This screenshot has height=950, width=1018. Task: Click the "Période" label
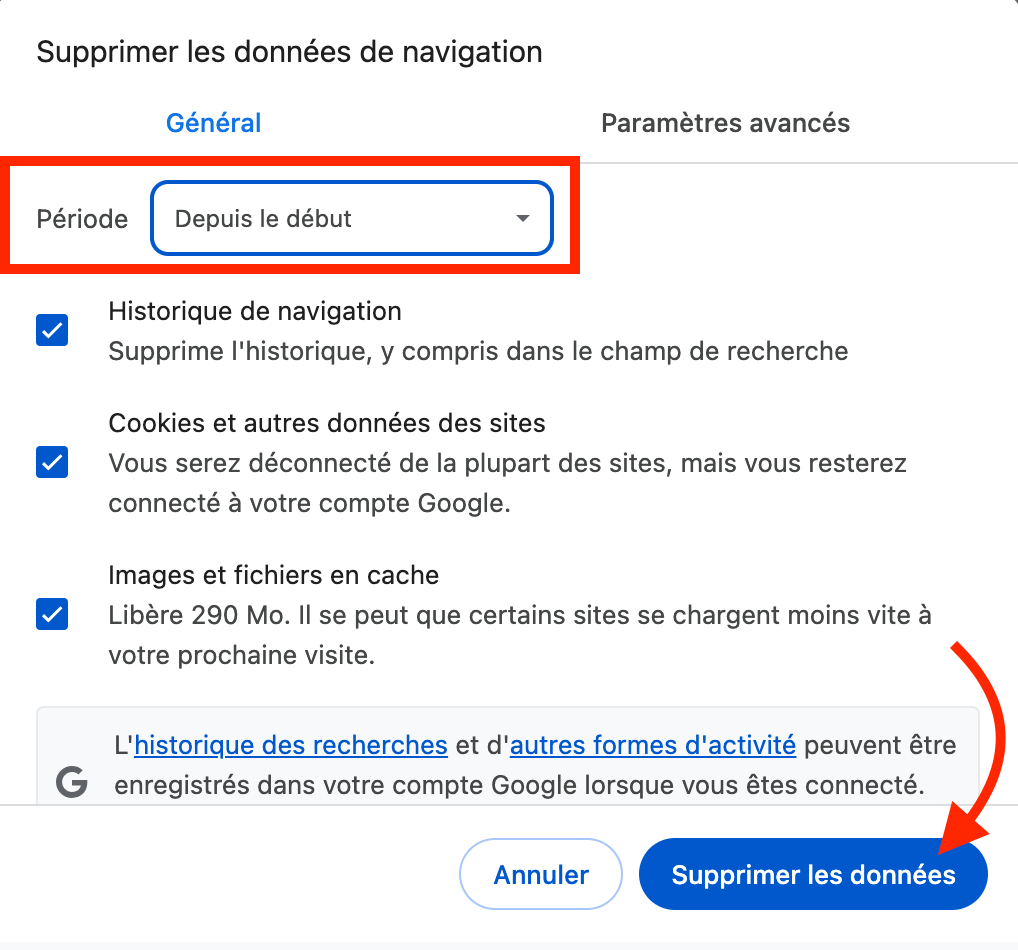coord(81,218)
